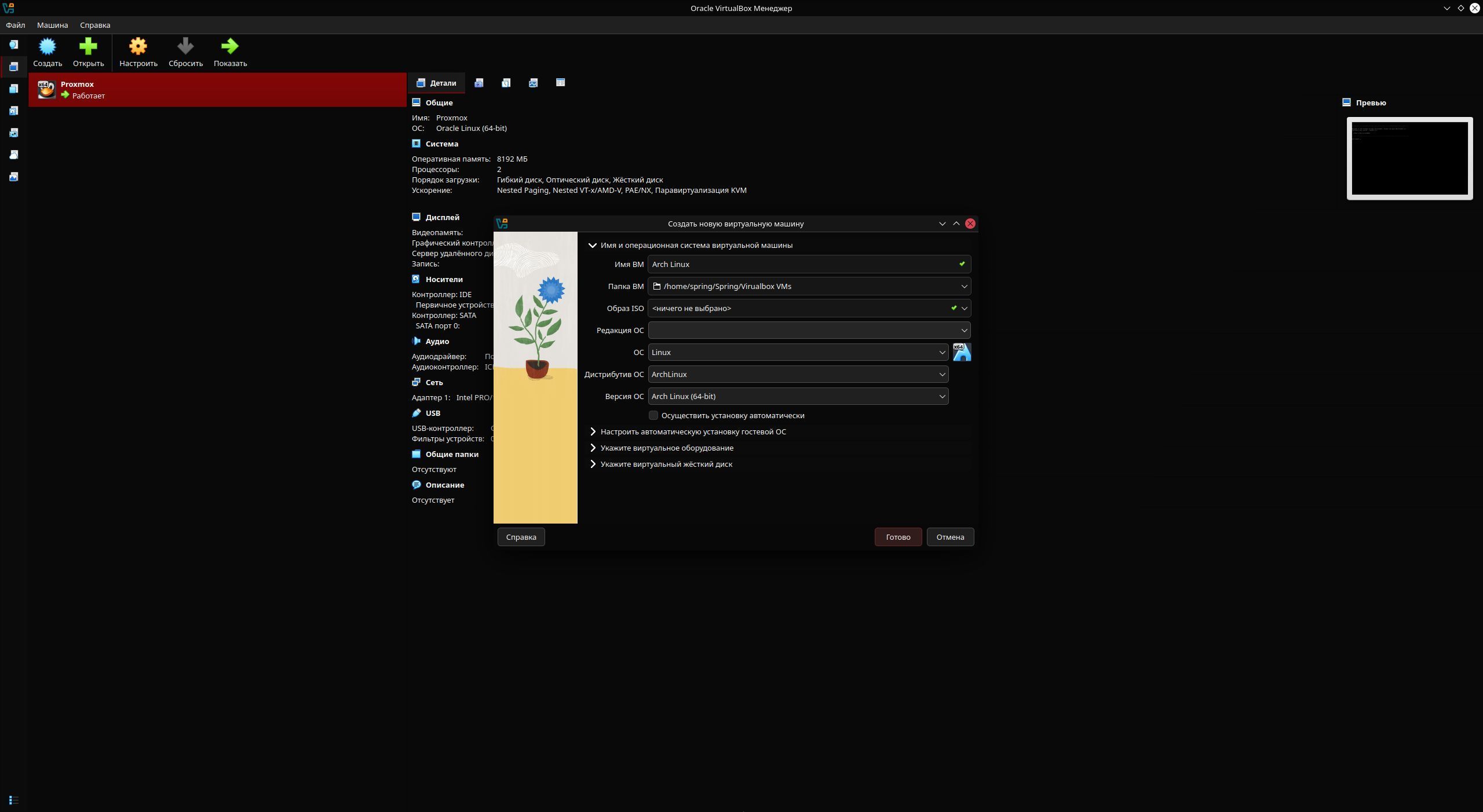Open the Версия ОС dropdown
This screenshot has width=1483, height=812.
(x=798, y=396)
